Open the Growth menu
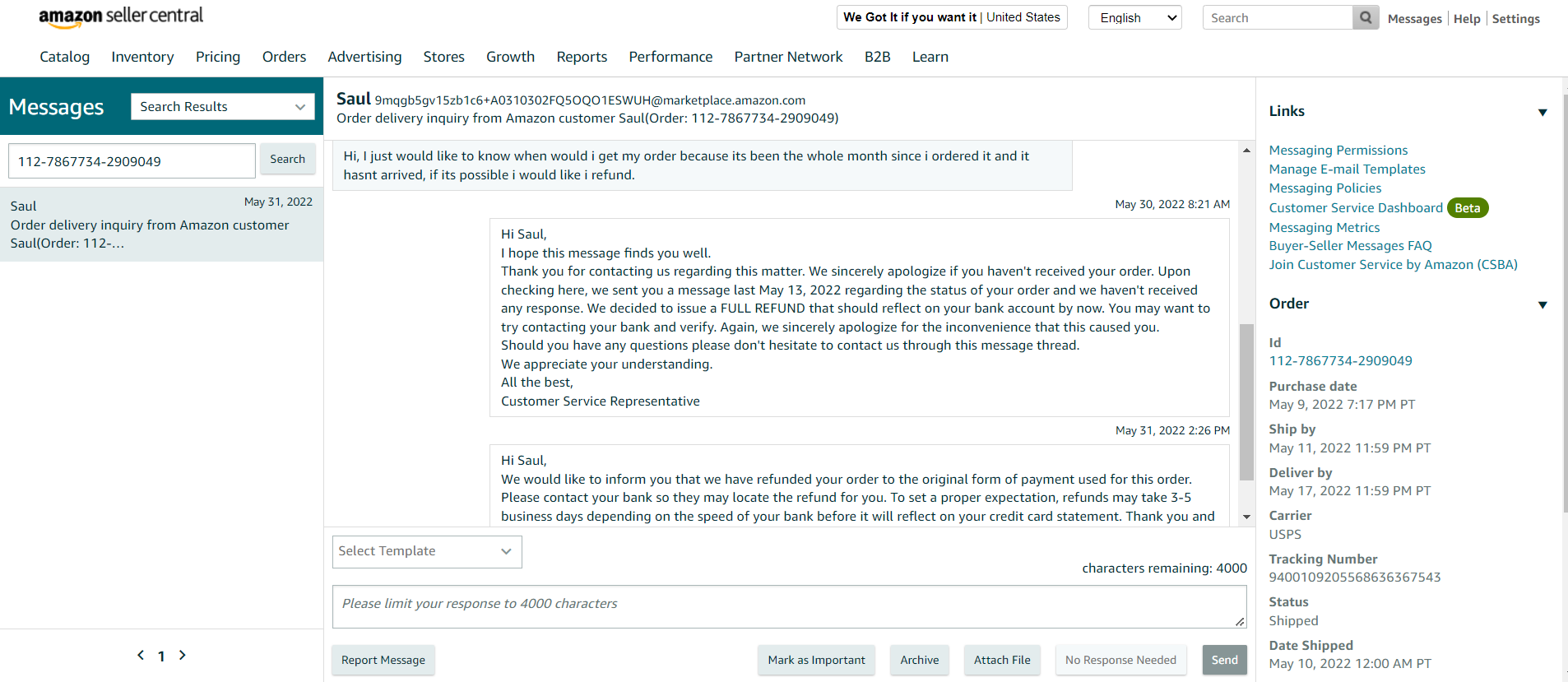The image size is (1568, 682). click(510, 57)
